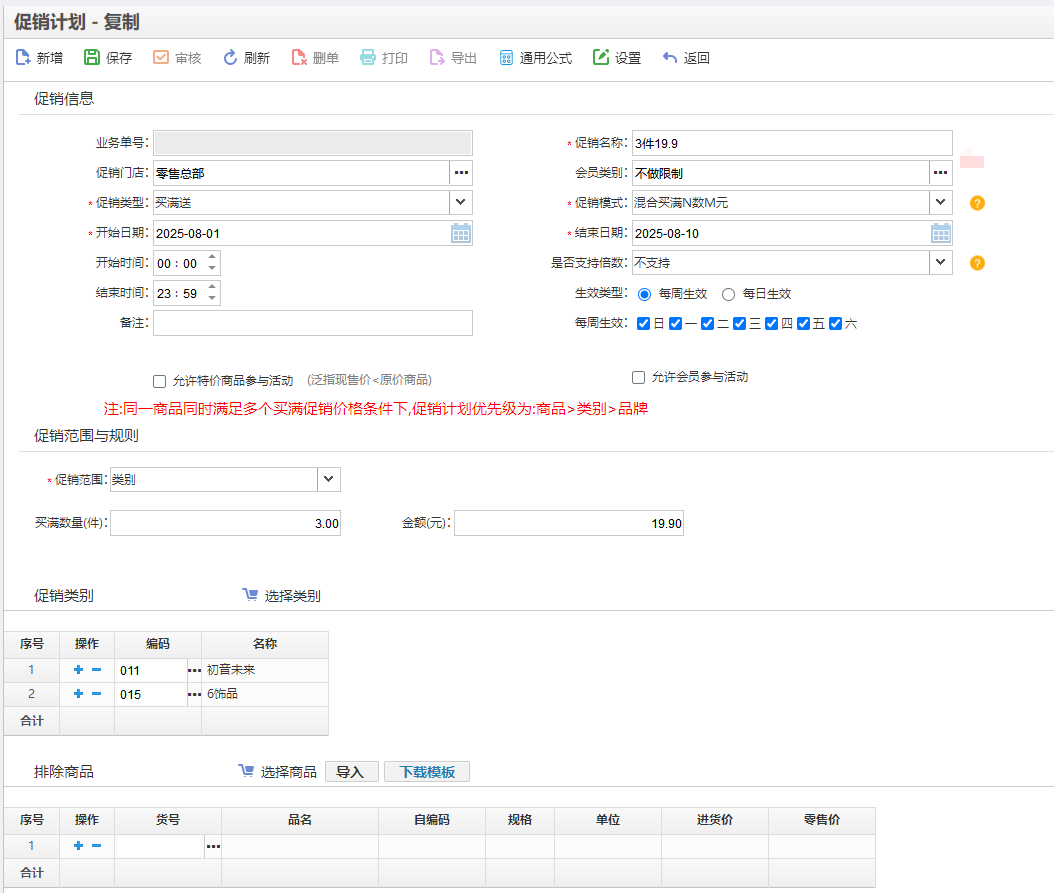Remove the category row 015
Image resolution: width=1054 pixels, height=893 pixels.
[97, 694]
